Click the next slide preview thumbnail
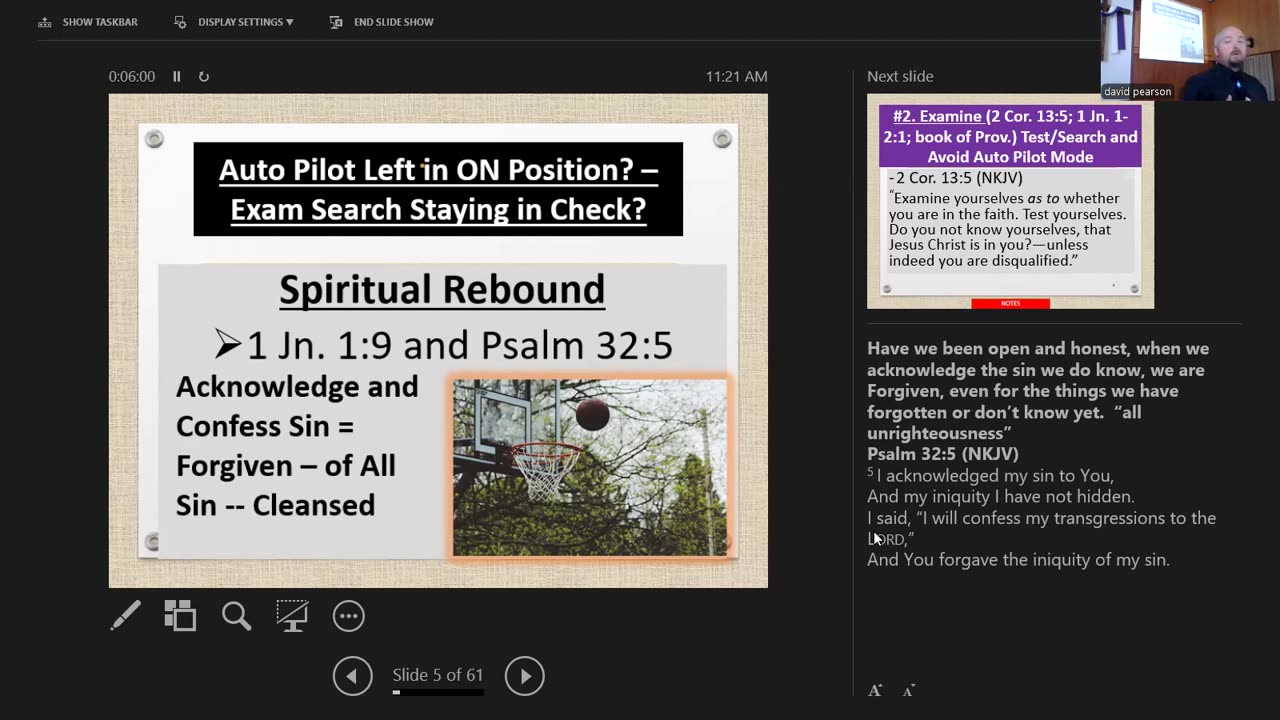 point(1010,201)
